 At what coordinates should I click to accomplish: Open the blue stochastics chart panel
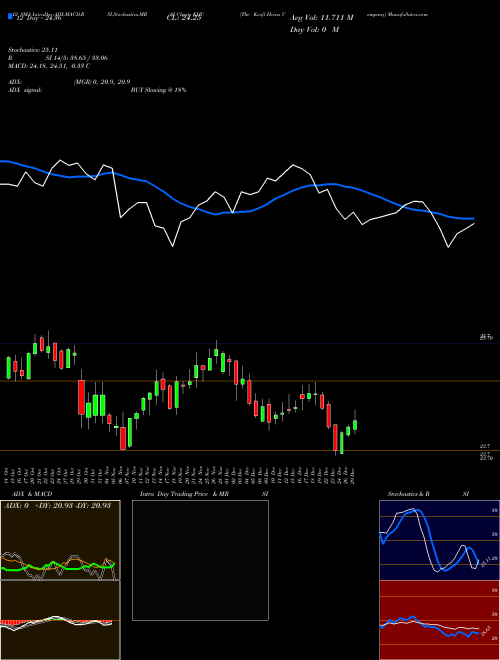pyautogui.click(x=439, y=540)
